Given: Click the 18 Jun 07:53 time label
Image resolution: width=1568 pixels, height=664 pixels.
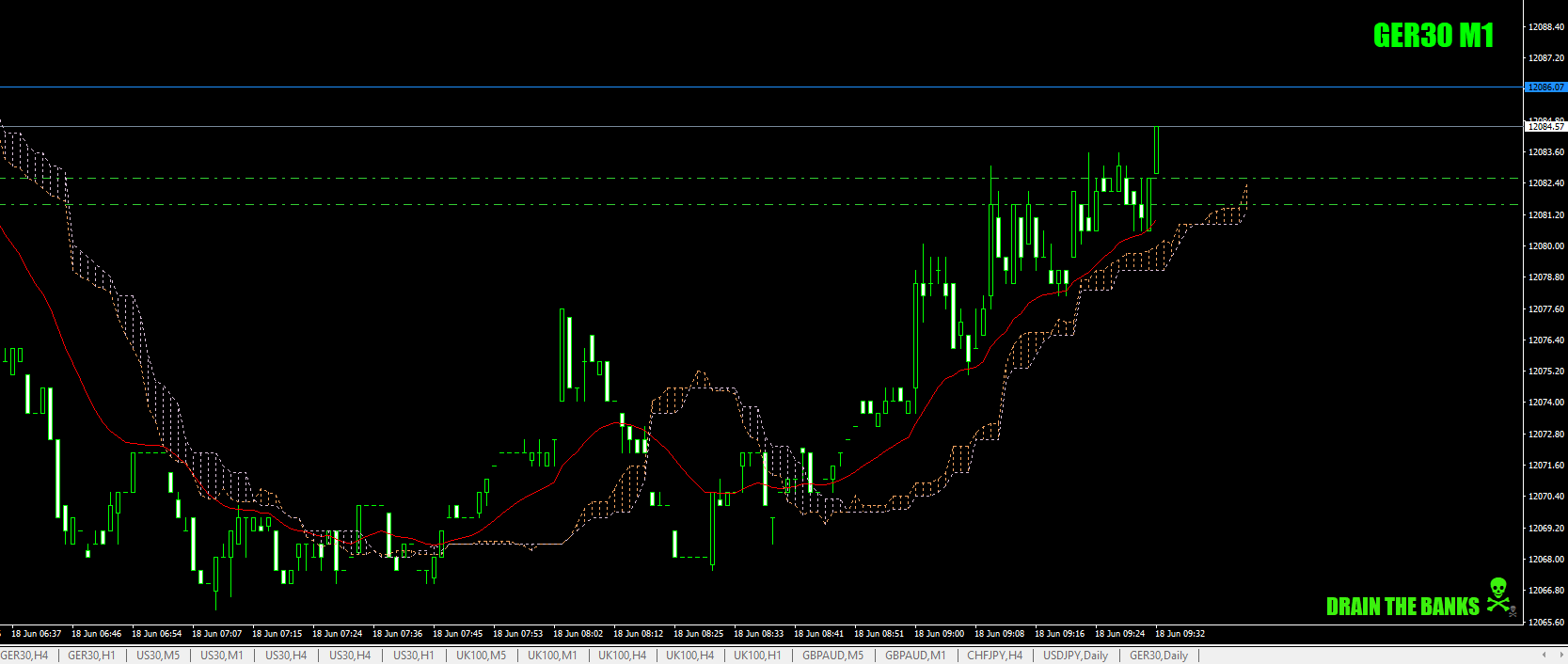Looking at the screenshot, I should [x=517, y=634].
